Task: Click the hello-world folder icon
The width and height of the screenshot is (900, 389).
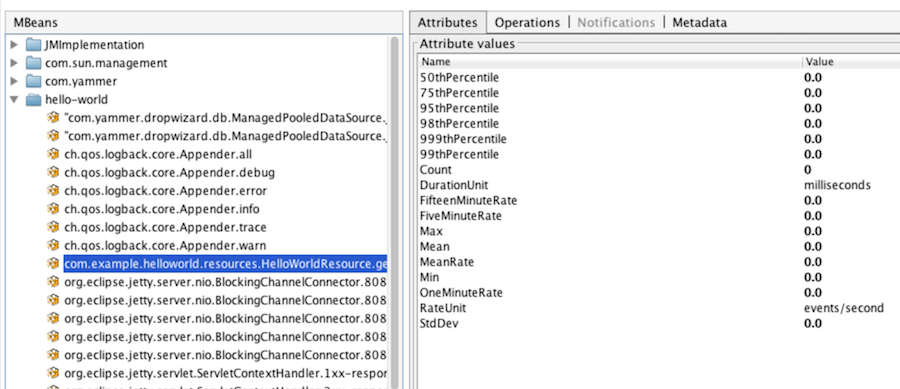Action: (x=34, y=100)
